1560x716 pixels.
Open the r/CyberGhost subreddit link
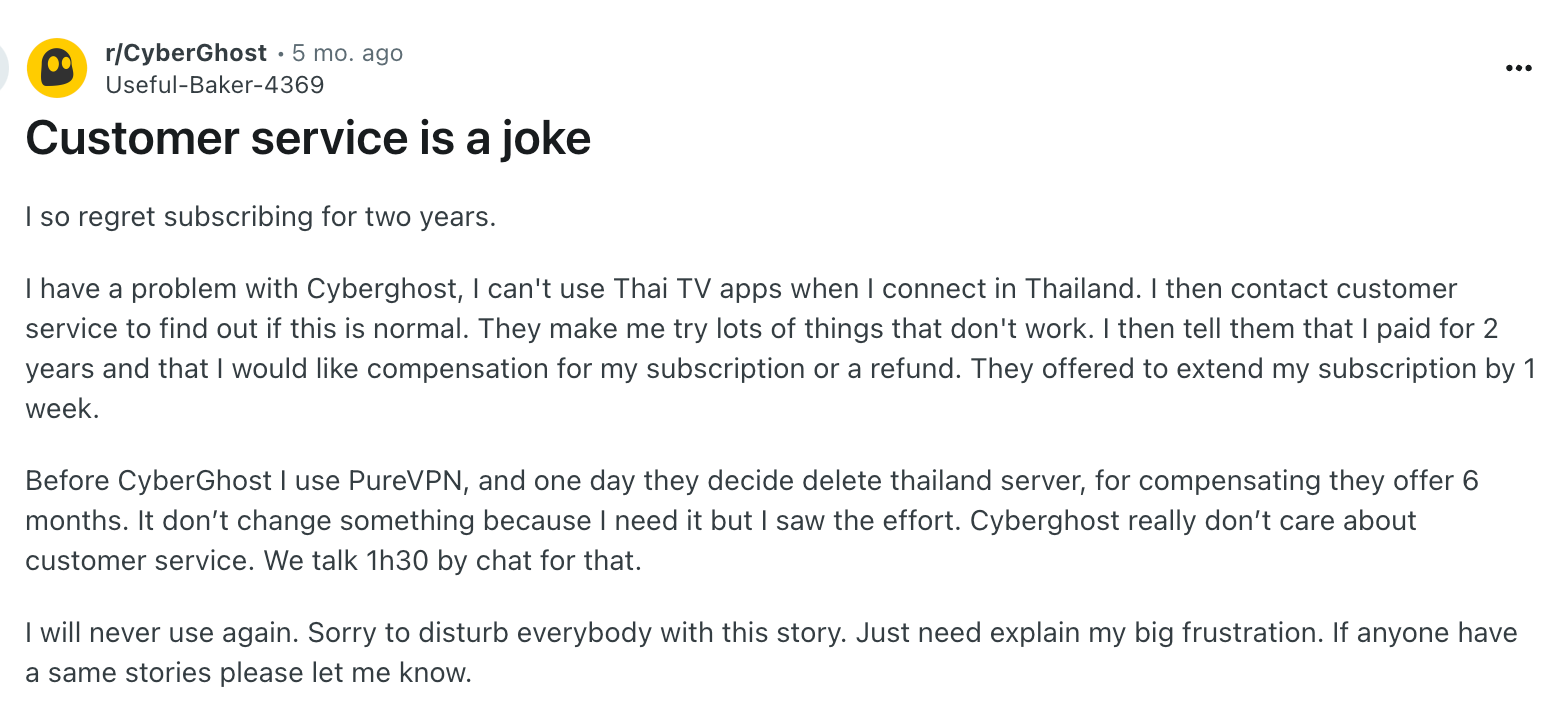coord(186,53)
